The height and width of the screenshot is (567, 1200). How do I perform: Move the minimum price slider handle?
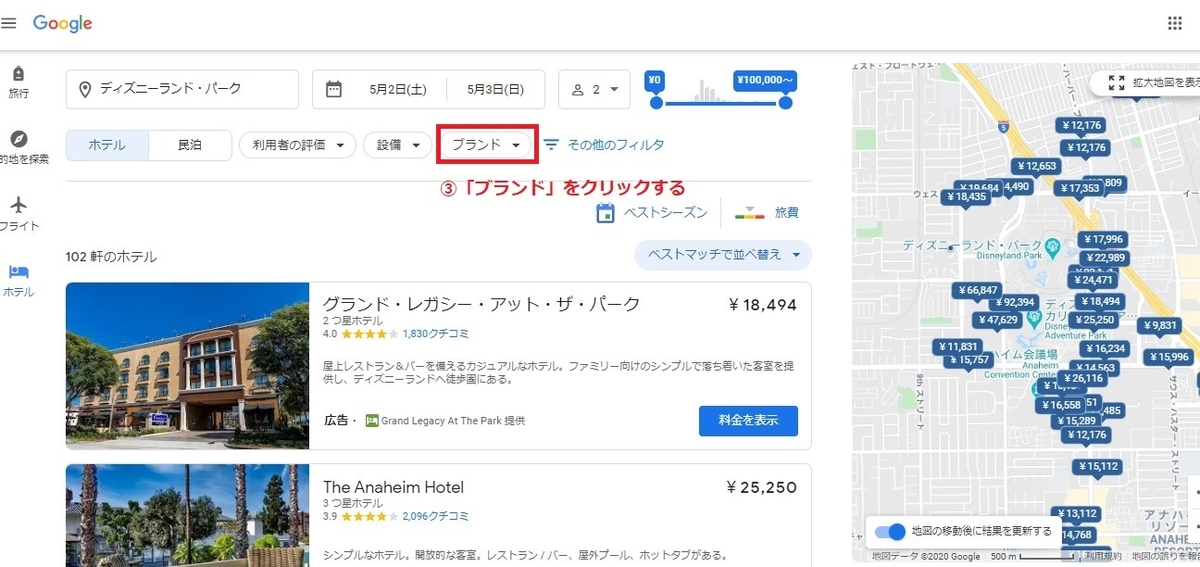tap(656, 102)
